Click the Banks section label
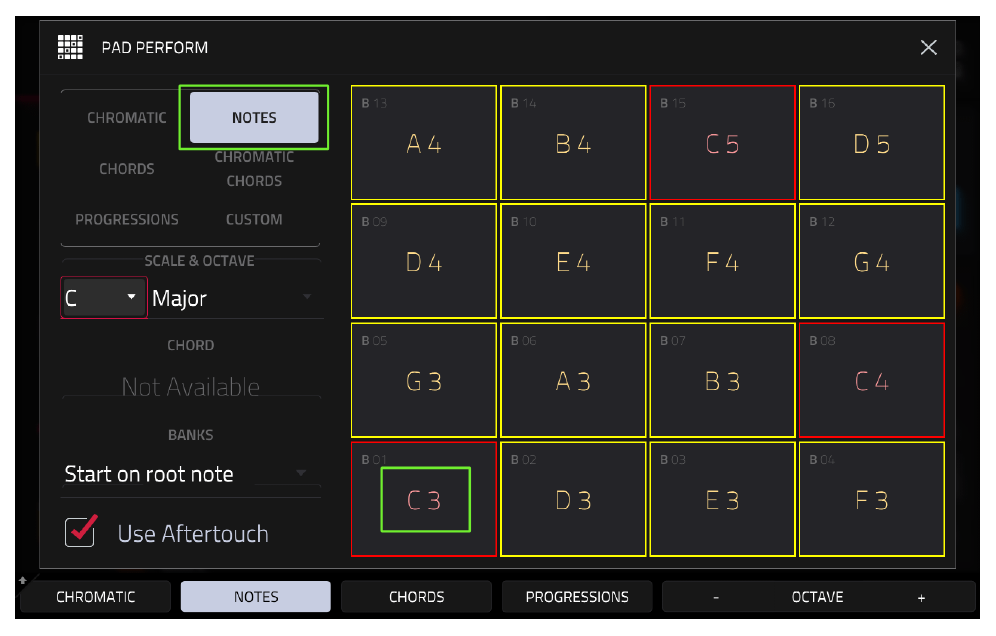 pyautogui.click(x=191, y=435)
